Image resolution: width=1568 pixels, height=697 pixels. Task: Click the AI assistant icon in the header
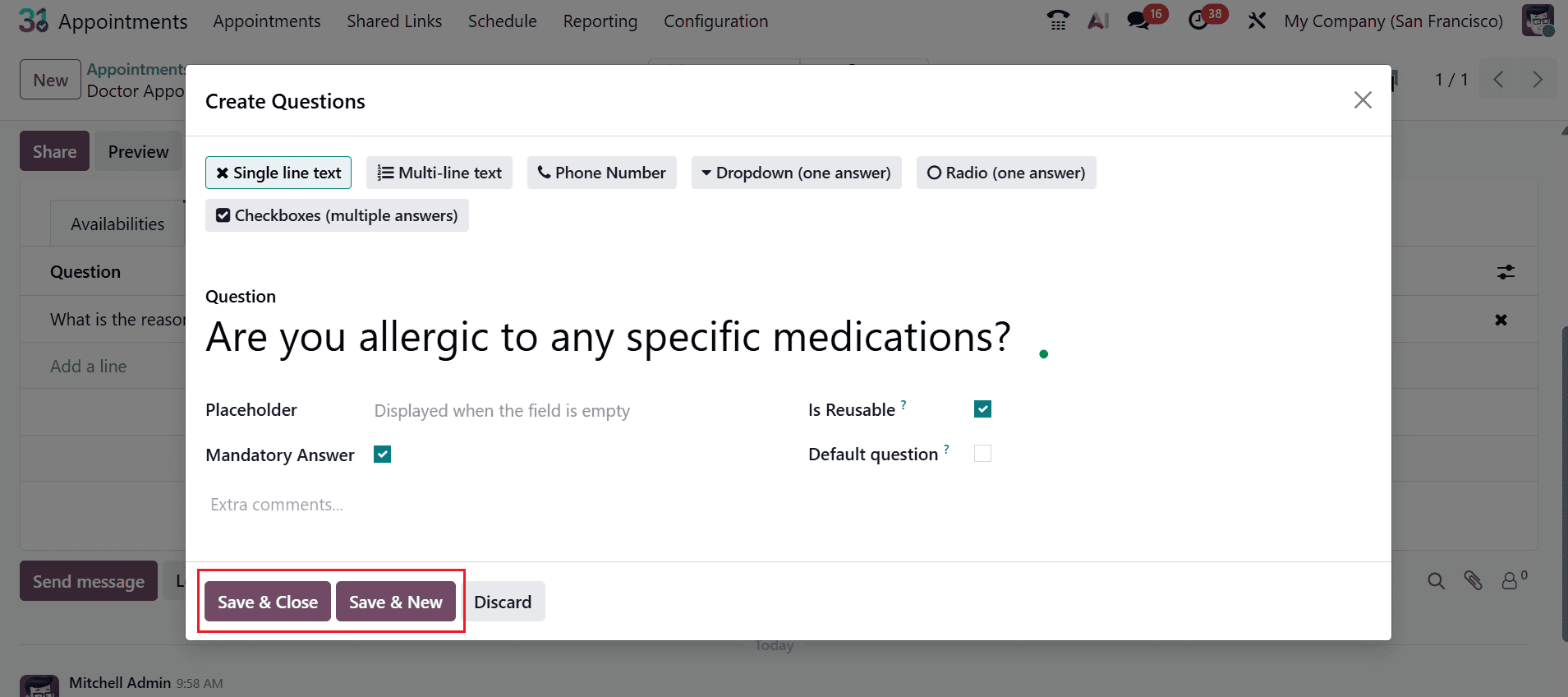1098,21
